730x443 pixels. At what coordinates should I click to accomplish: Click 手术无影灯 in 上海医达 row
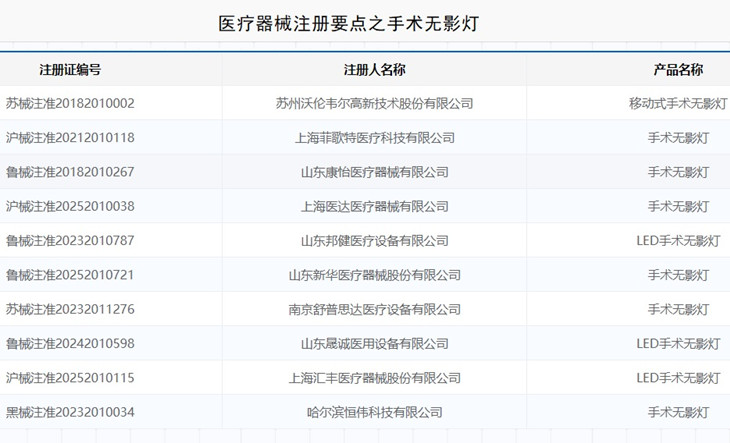[x=678, y=206]
